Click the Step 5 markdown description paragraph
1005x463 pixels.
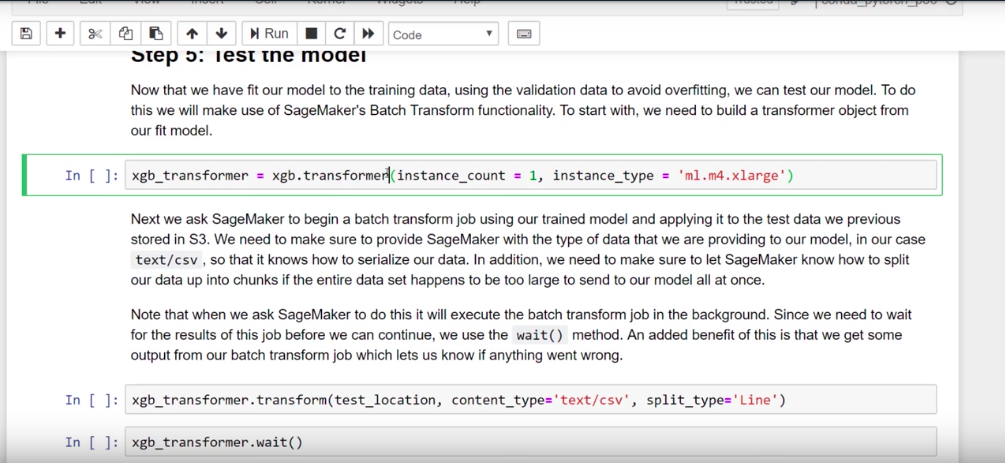520,110
